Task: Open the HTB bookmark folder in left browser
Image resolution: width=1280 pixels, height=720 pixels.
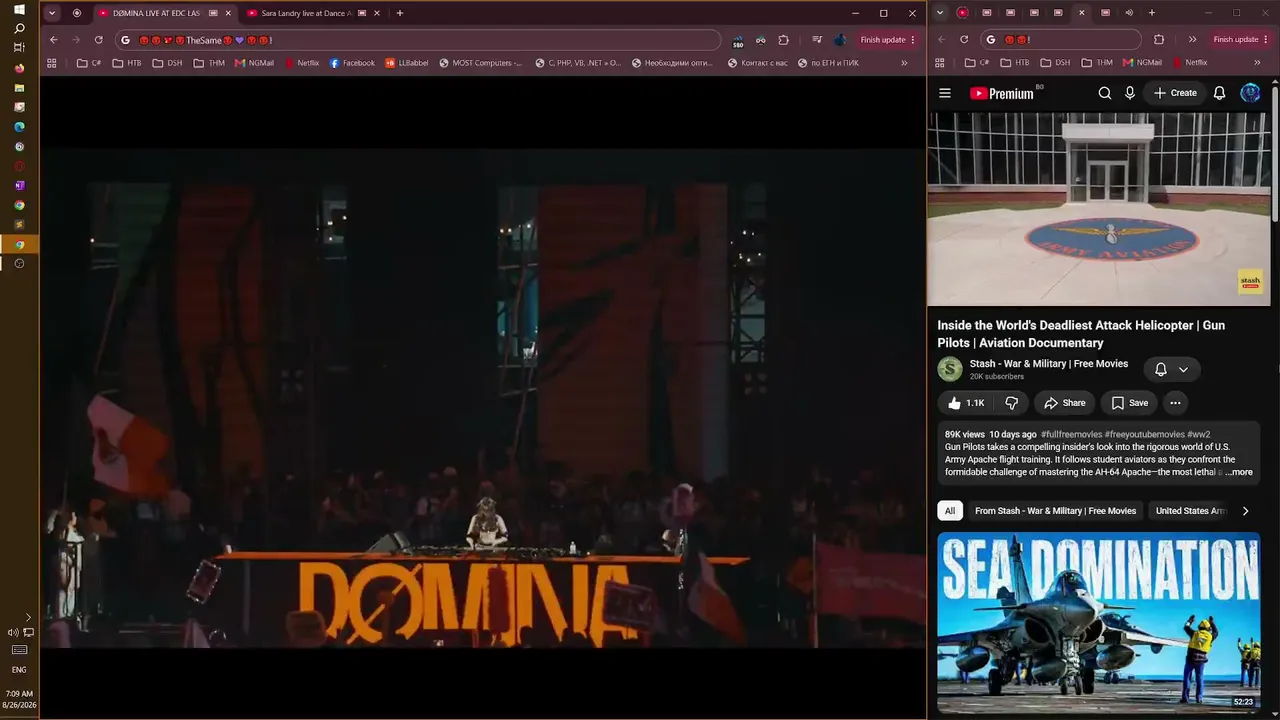Action: click(x=127, y=63)
